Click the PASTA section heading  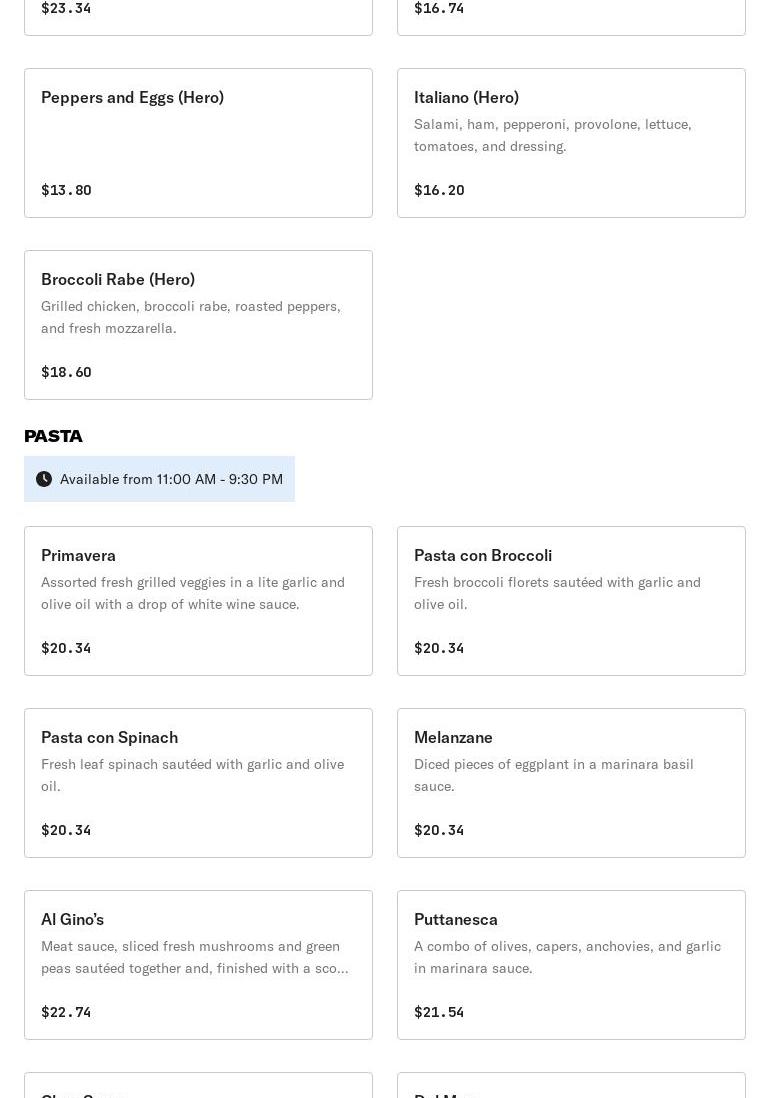[53, 436]
